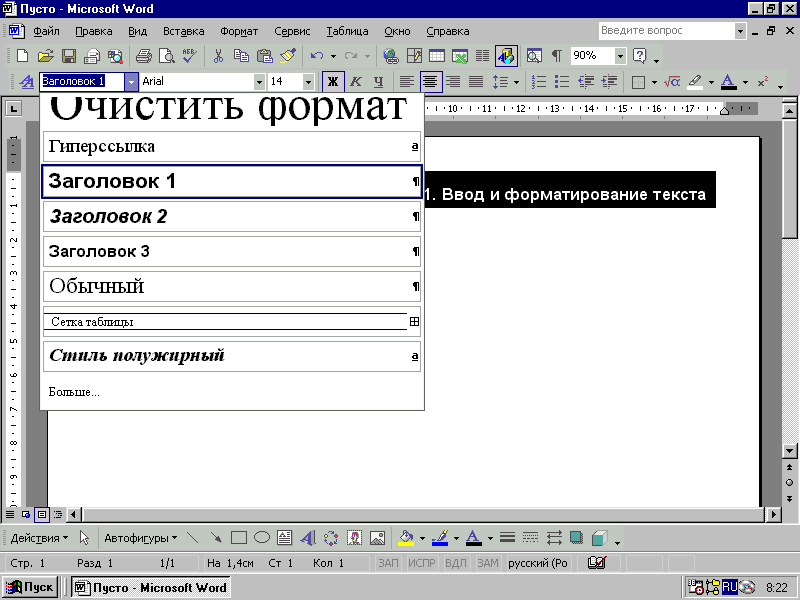Click Больше... to see more styles
This screenshot has width=800, height=600.
click(x=74, y=392)
